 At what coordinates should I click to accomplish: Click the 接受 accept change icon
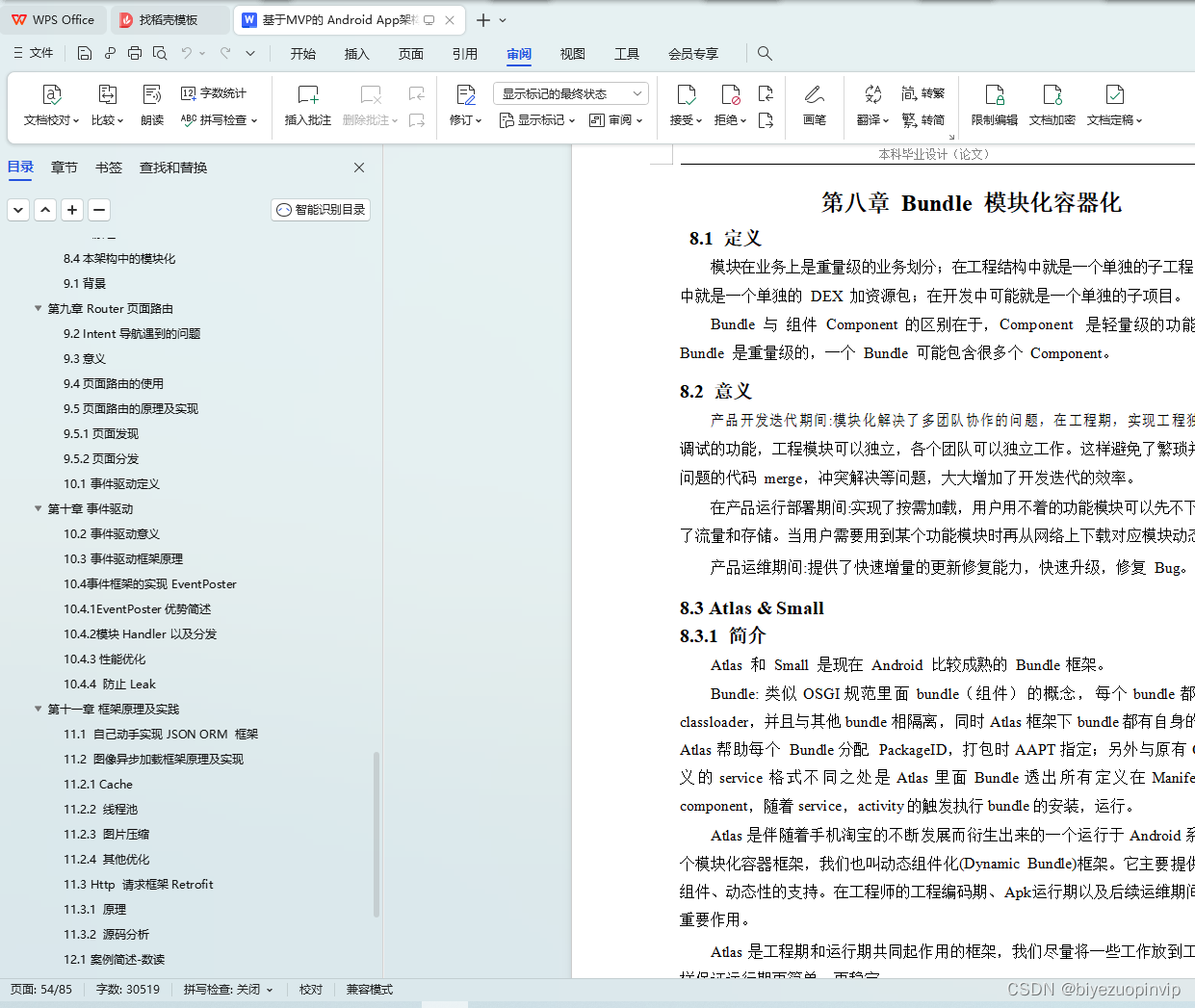tap(687, 94)
